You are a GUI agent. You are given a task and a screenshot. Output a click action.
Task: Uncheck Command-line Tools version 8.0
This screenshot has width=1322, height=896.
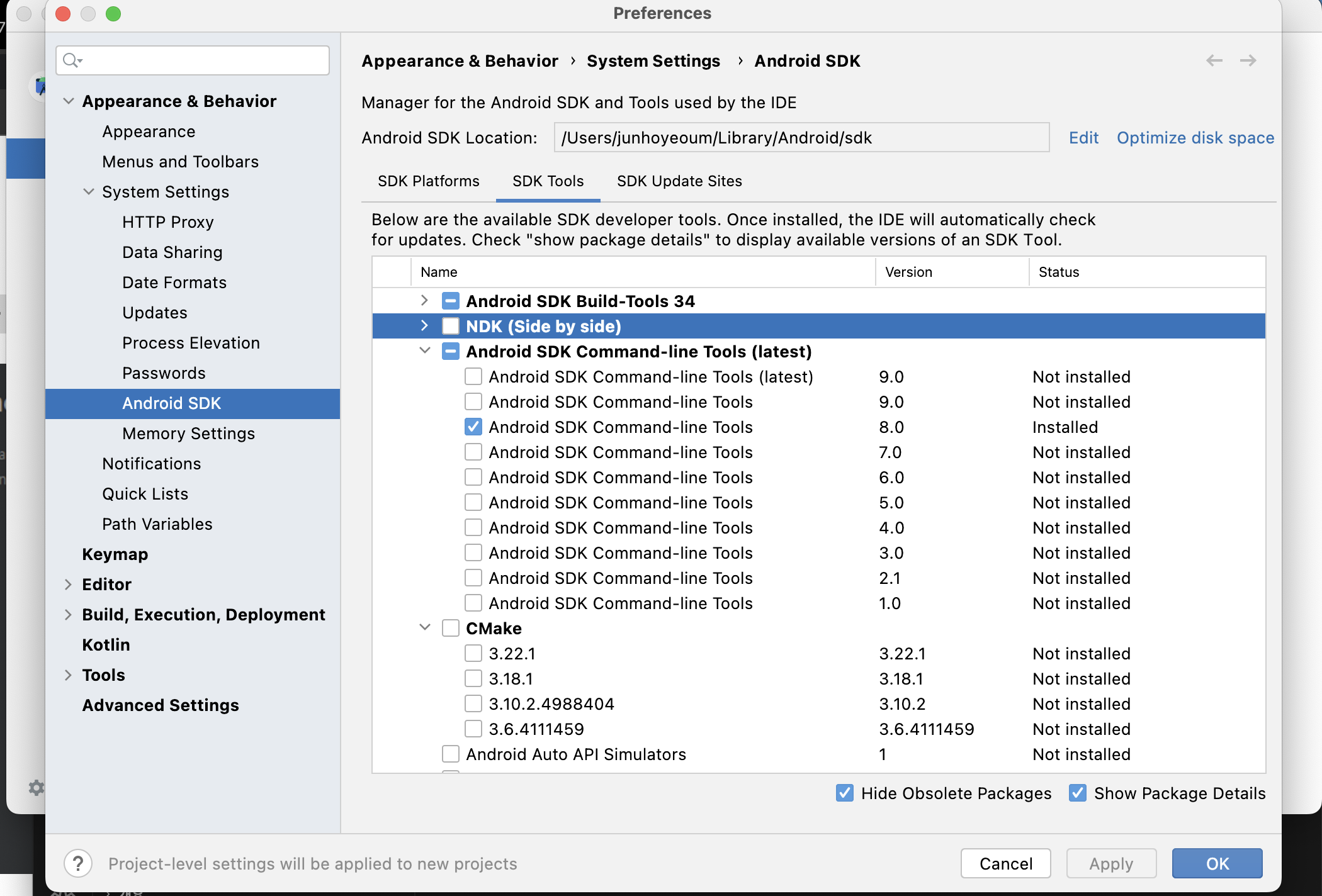(x=473, y=427)
